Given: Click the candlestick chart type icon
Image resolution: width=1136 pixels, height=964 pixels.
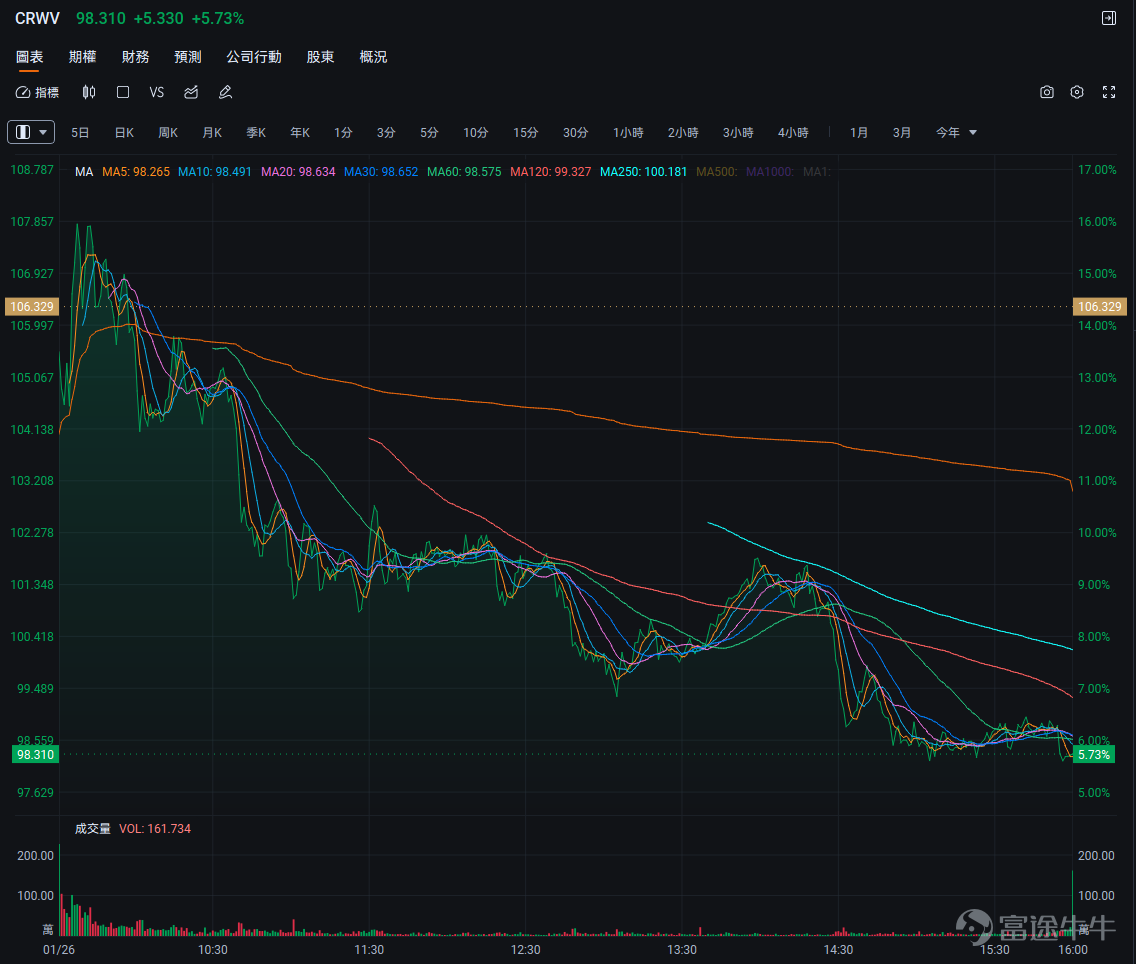Looking at the screenshot, I should [x=89, y=92].
